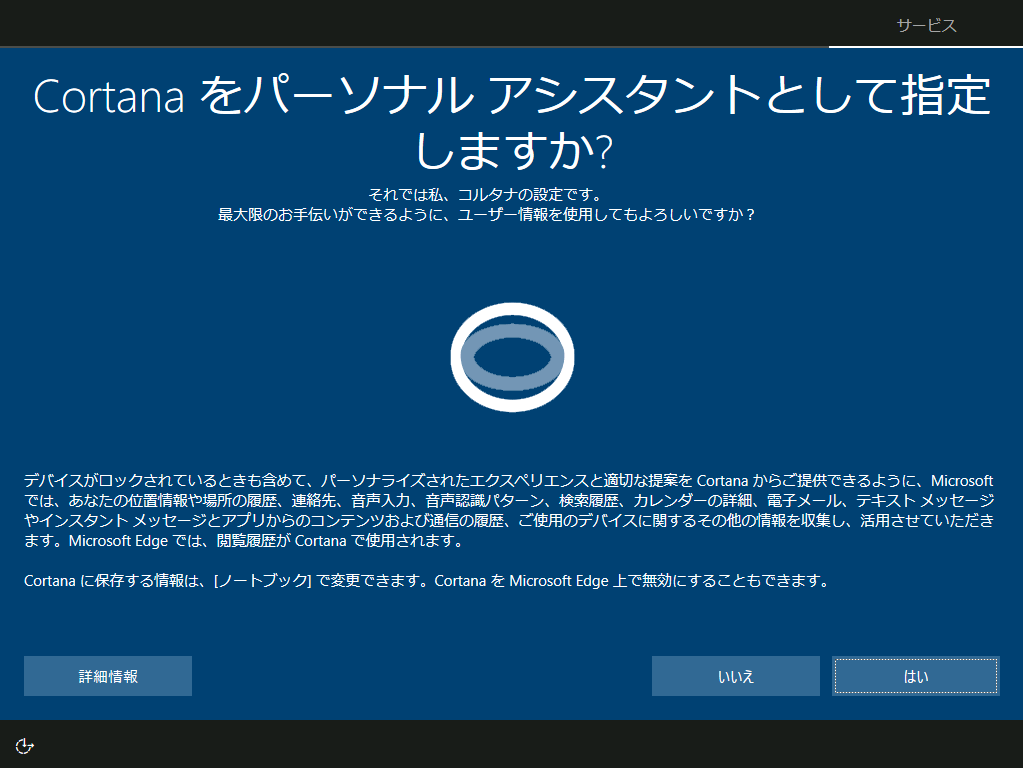Click the line '最大限のお手伝いができるように'
This screenshot has width=1023, height=768.
coord(486,215)
